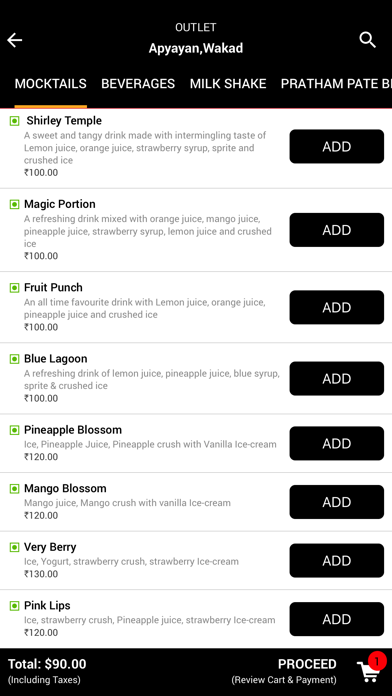Viewport: 392px width, 696px height.
Task: Add Fruit Punch to the order
Action: click(337, 307)
